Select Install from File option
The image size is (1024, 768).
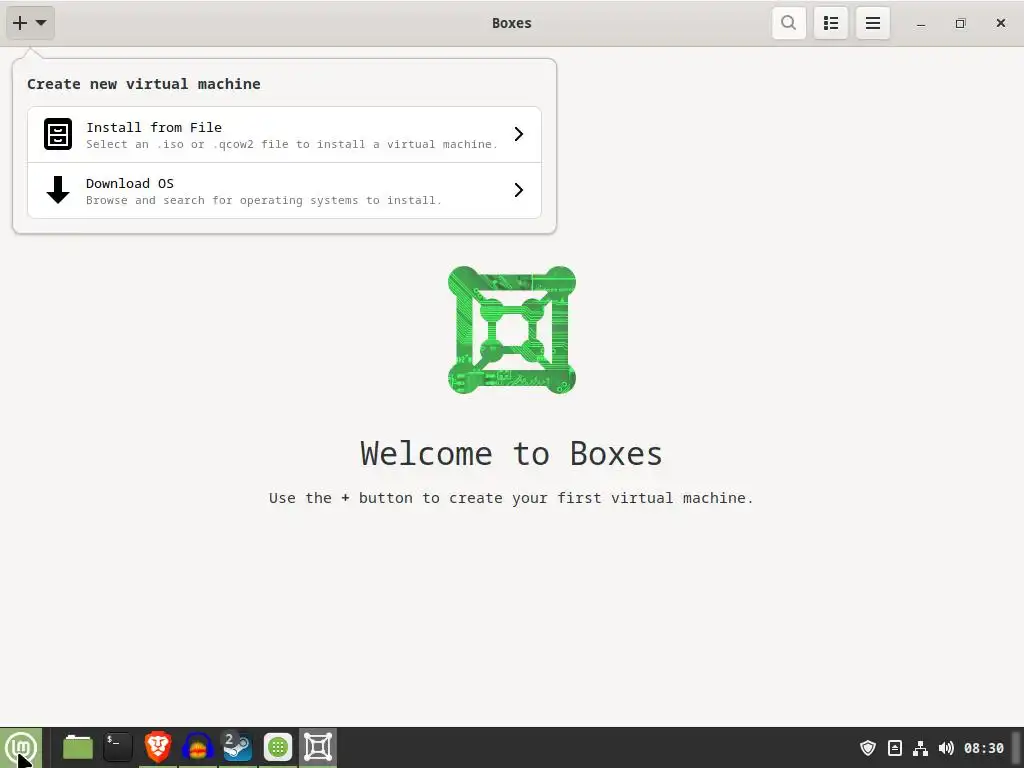[284, 135]
